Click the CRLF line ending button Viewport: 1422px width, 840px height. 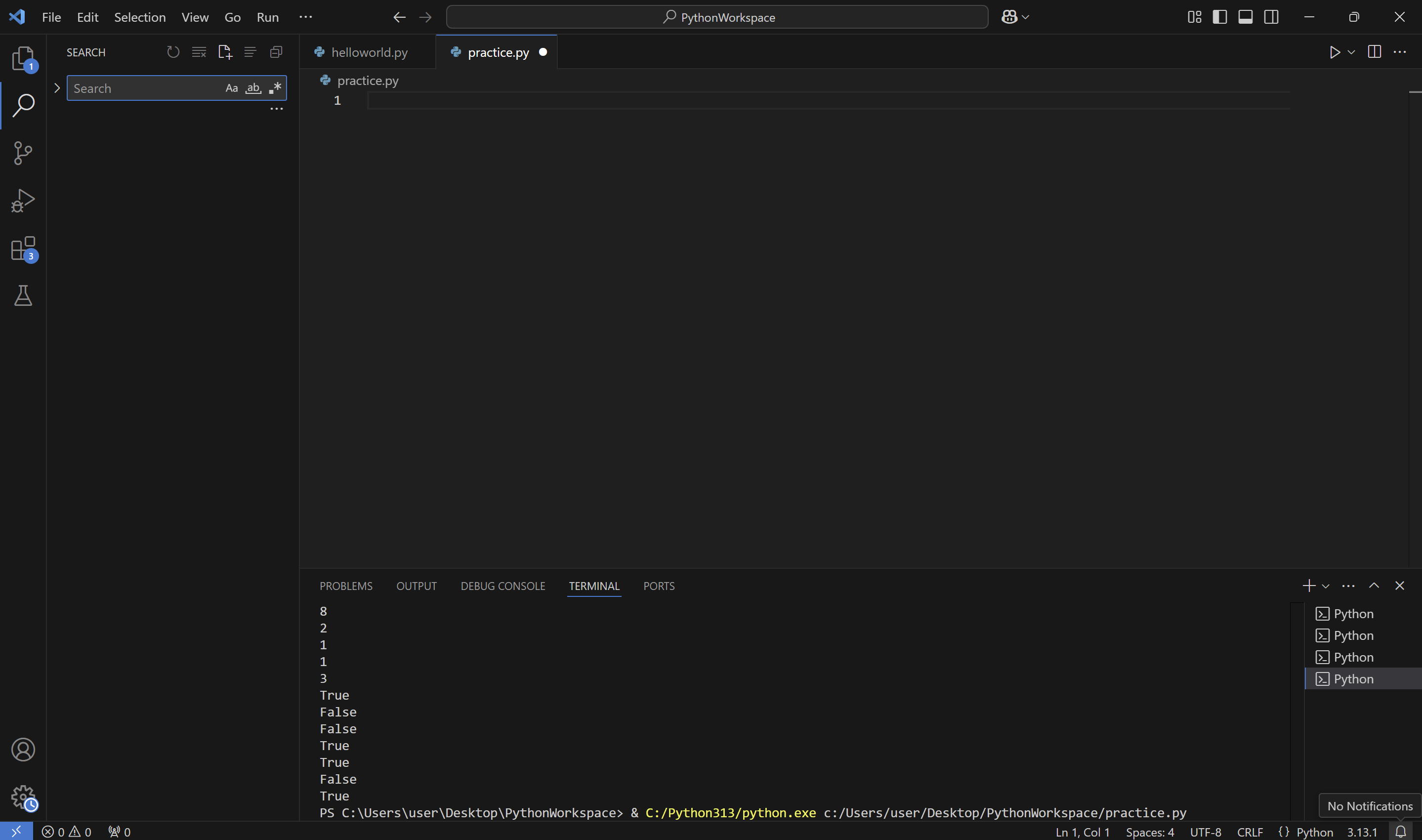click(1250, 832)
